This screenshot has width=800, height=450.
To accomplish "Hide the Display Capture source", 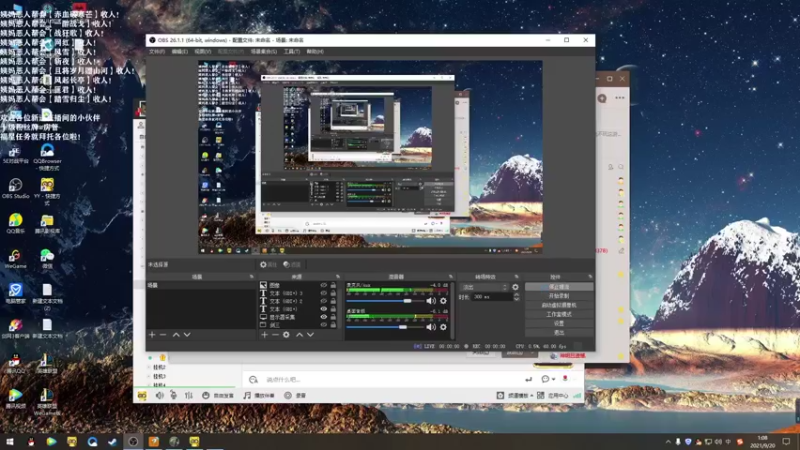I will [x=323, y=317].
